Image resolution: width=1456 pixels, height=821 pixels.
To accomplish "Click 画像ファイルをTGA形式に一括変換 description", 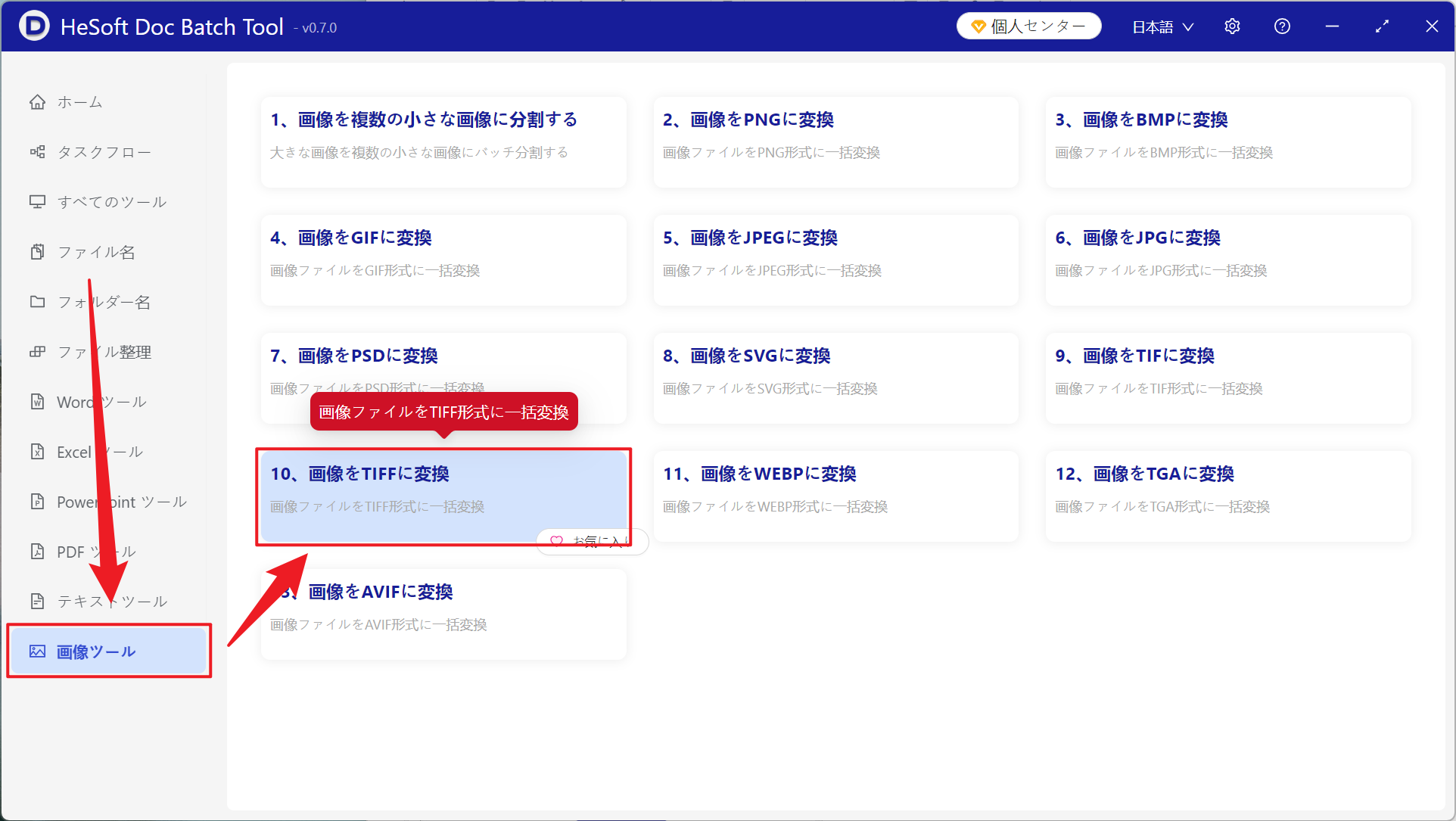I will 1162,507.
